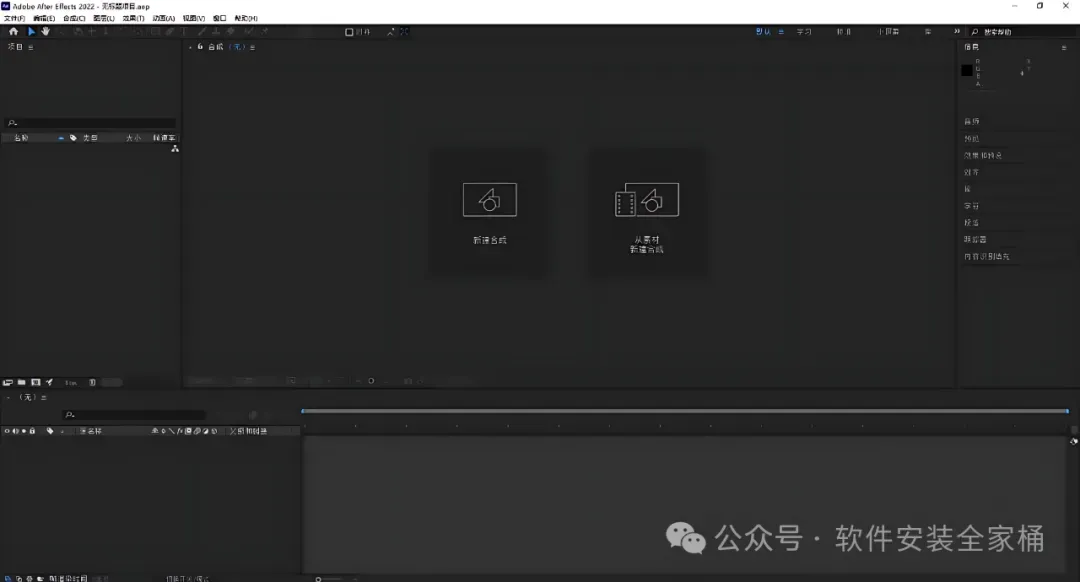Viewport: 1080px width, 582px height.
Task: Select the Type (T) tool
Action: 183,32
